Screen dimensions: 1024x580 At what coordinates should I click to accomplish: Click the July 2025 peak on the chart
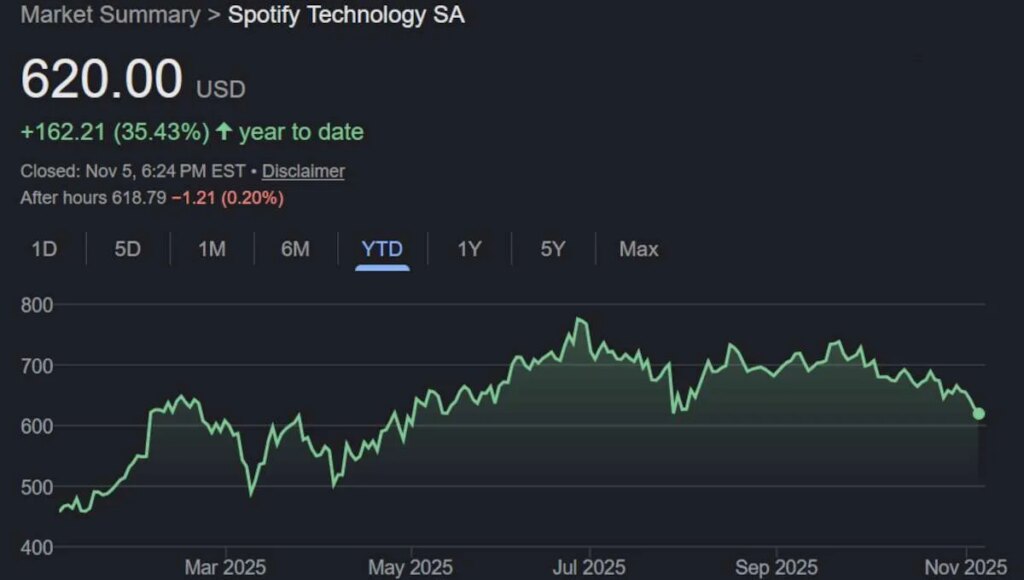(x=580, y=318)
